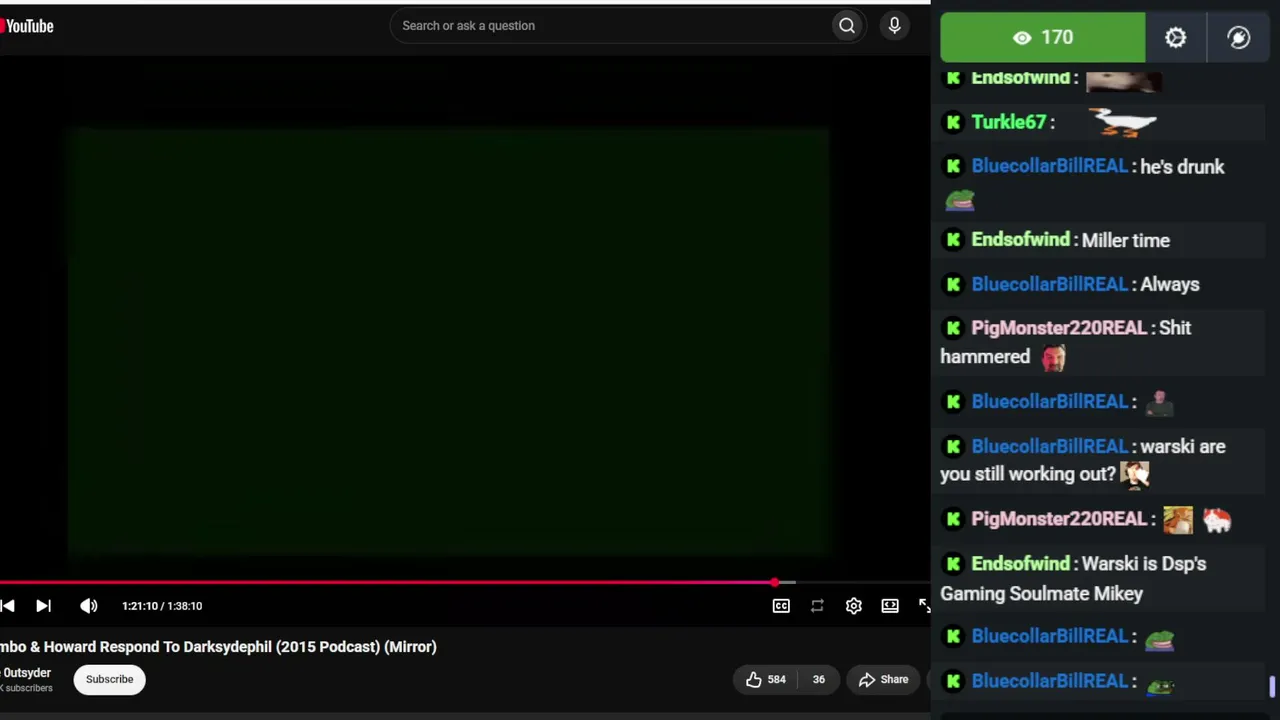The width and height of the screenshot is (1280, 720).
Task: Click the Kick badge beside 'Miller time'
Action: [953, 240]
